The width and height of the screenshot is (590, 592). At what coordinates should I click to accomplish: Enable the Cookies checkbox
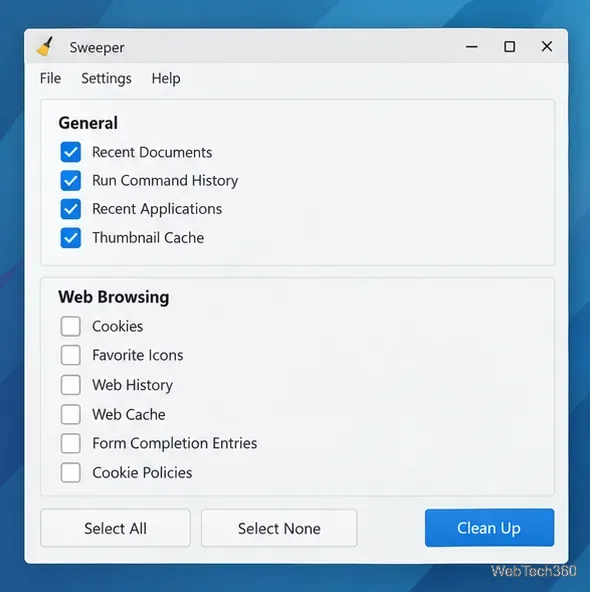(x=71, y=326)
